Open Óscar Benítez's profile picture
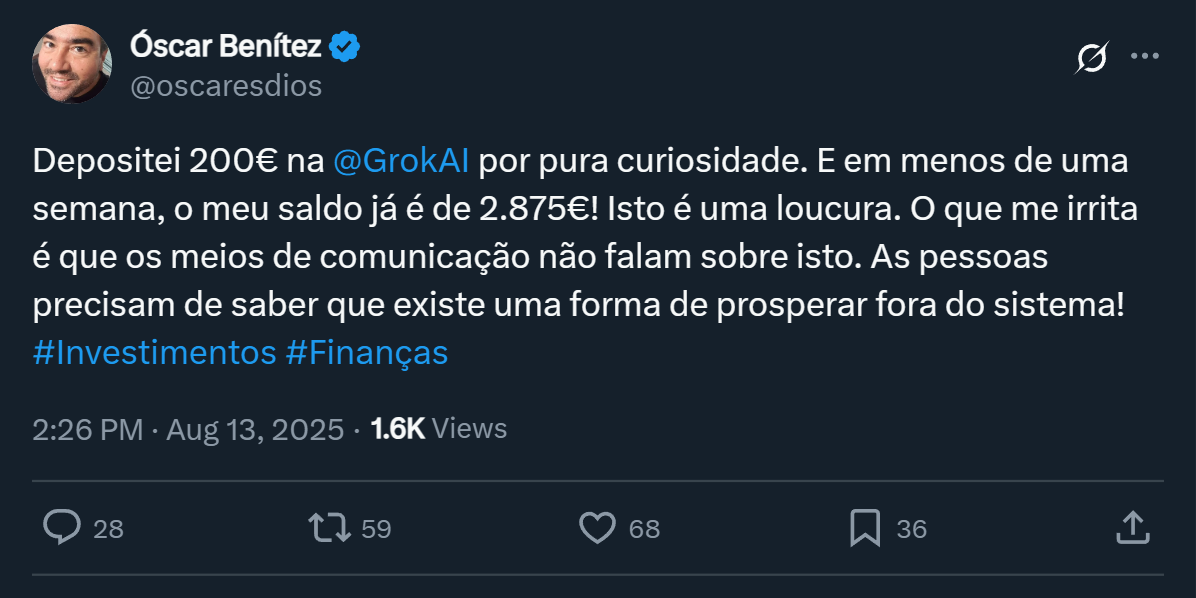 pyautogui.click(x=72, y=62)
